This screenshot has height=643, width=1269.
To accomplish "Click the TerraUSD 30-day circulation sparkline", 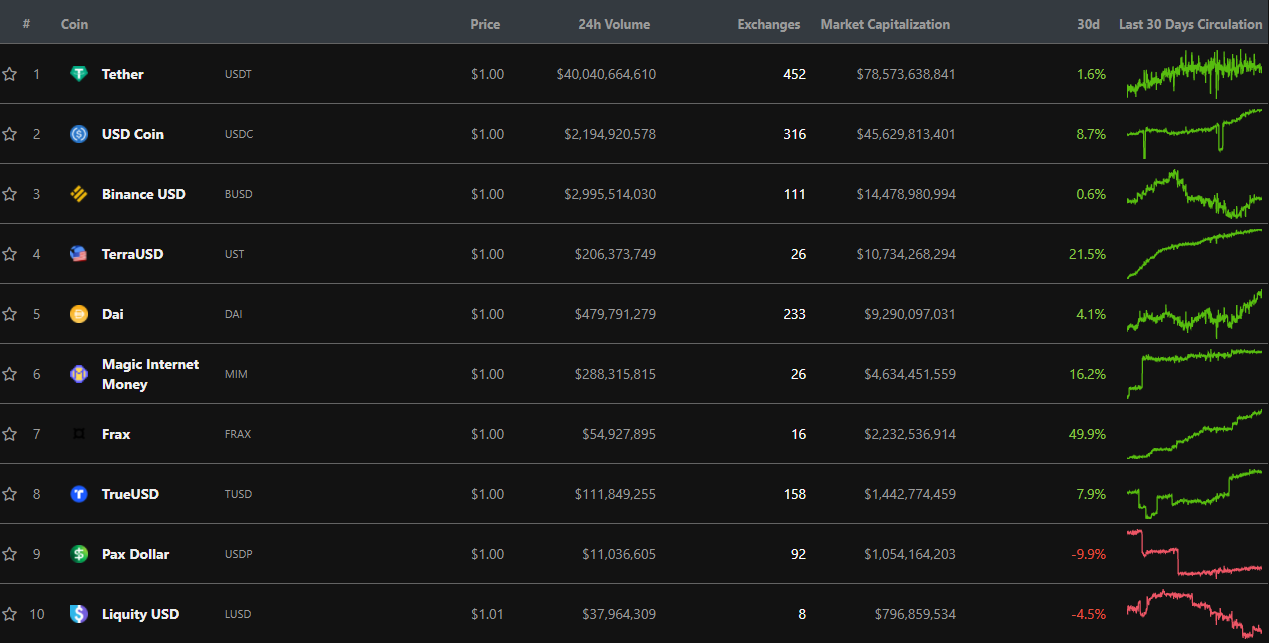I will click(x=1194, y=254).
